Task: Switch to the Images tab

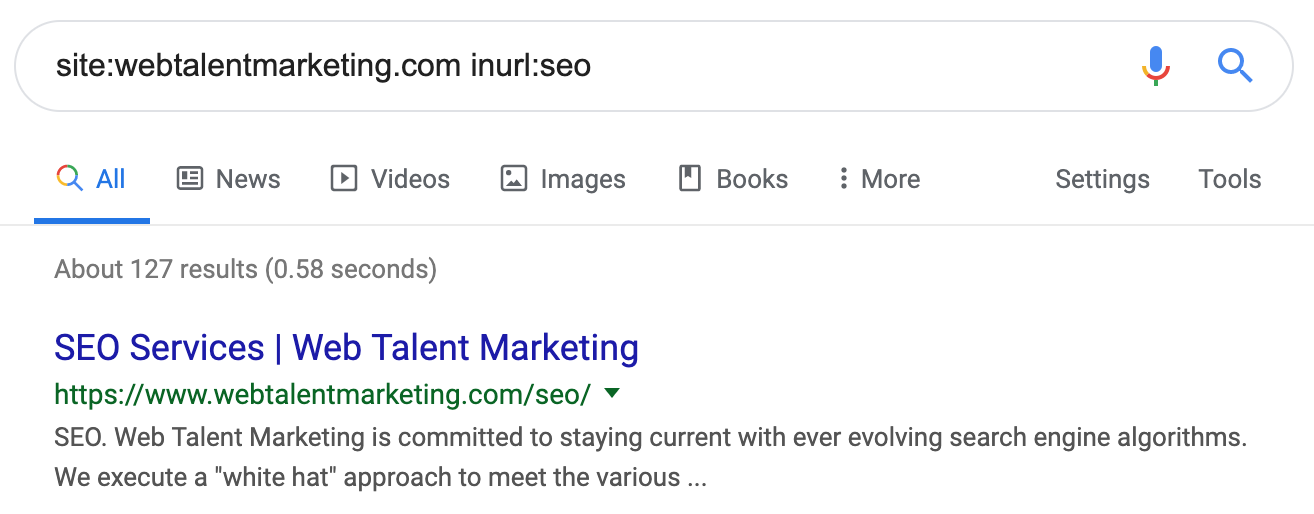Action: (563, 179)
